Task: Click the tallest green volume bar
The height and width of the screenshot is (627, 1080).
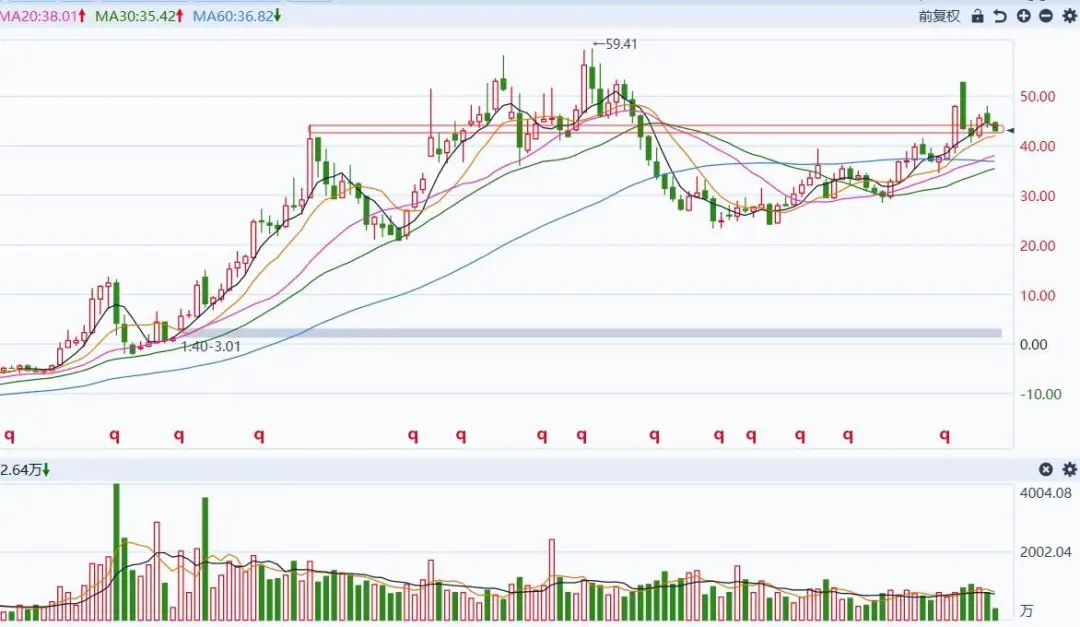Action: tap(116, 550)
